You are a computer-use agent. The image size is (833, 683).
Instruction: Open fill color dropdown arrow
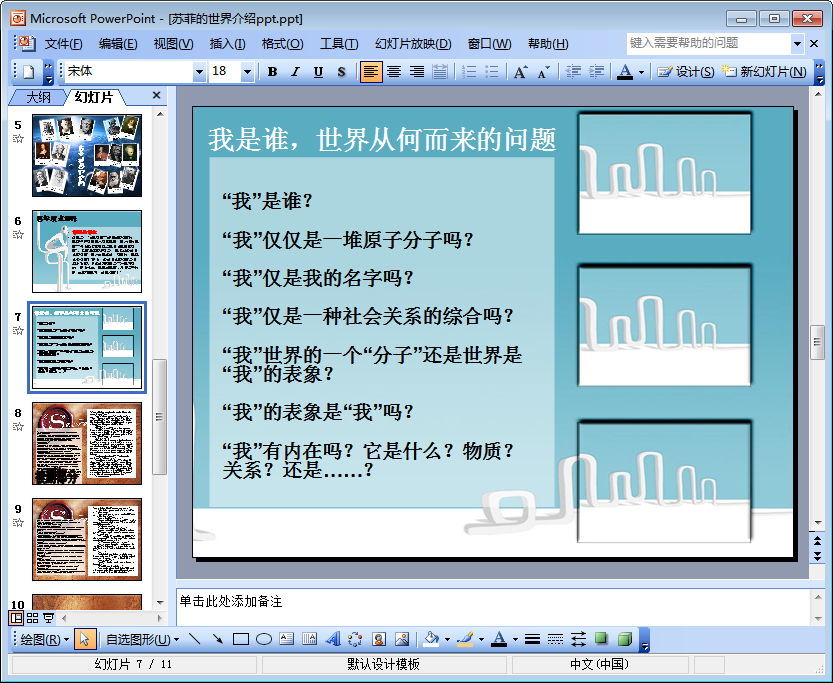point(447,639)
